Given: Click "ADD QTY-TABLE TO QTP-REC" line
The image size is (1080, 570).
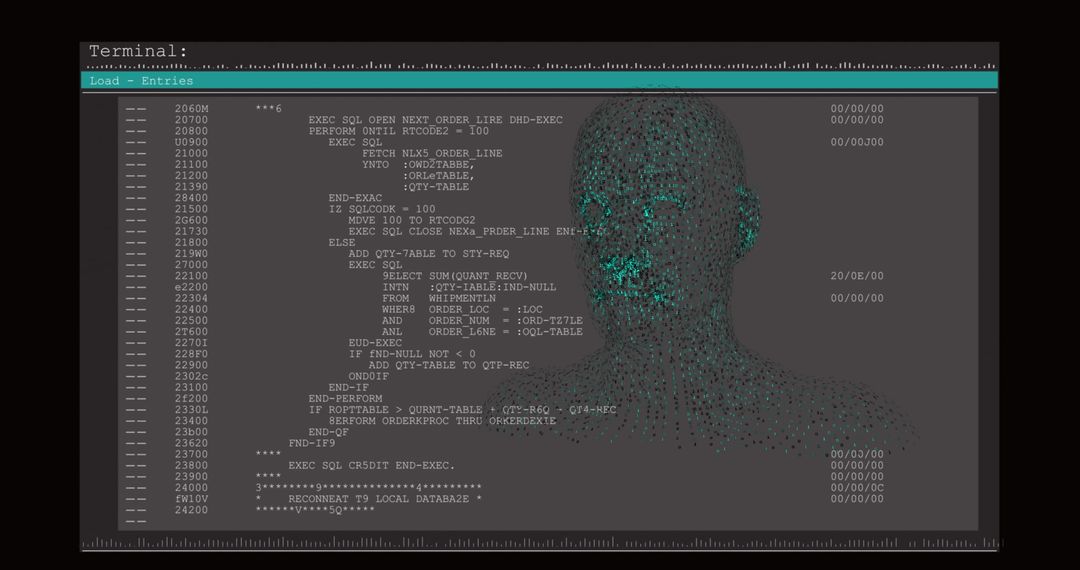Looking at the screenshot, I should tap(448, 365).
